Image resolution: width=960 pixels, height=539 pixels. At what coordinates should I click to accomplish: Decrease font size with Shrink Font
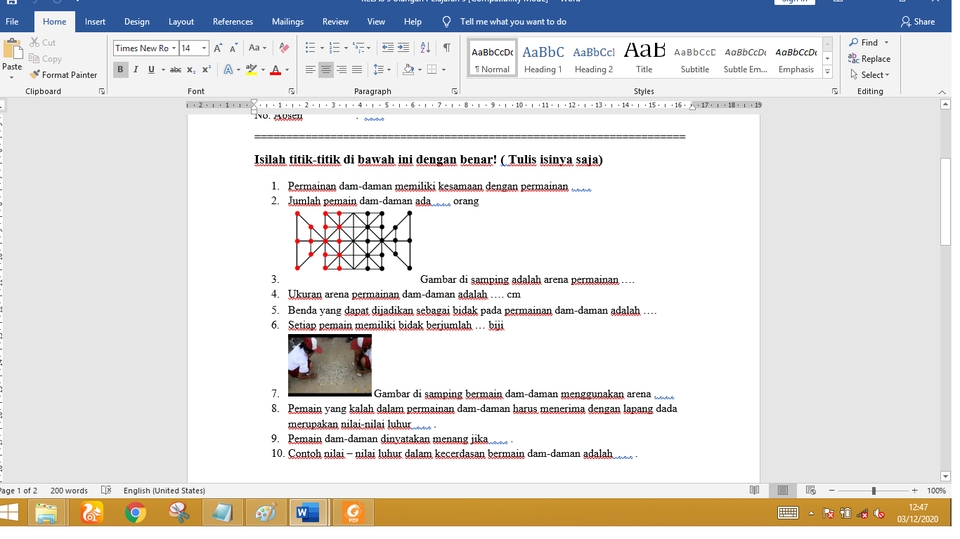coord(233,48)
